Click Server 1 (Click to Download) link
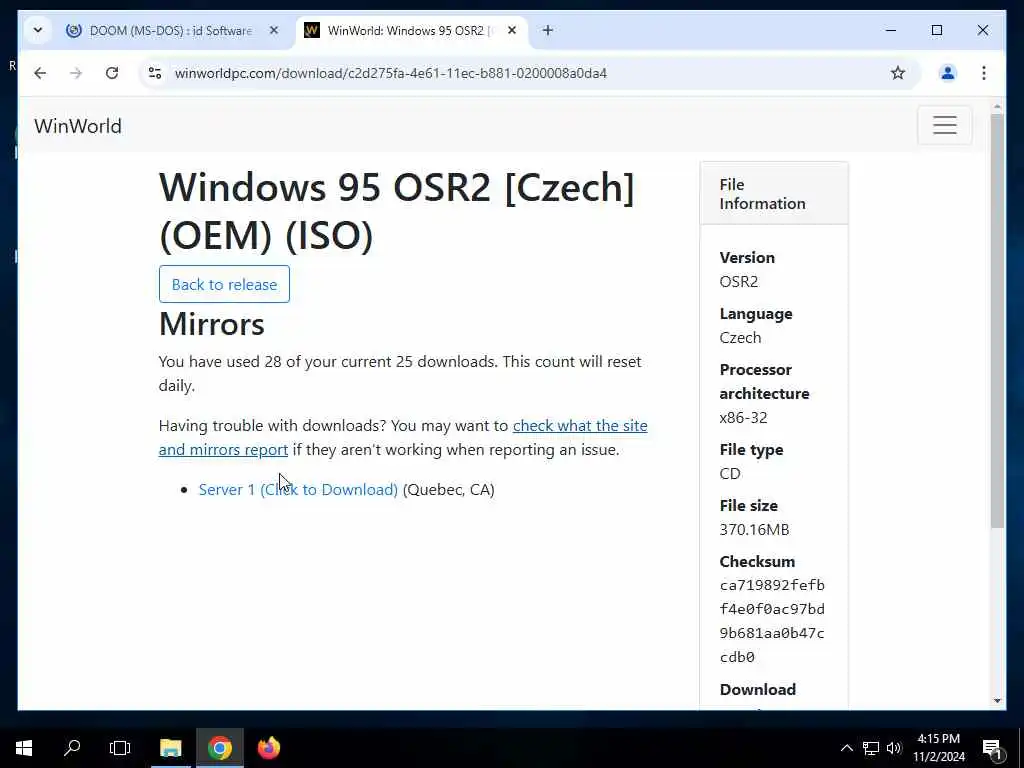The height and width of the screenshot is (768, 1024). coord(298,490)
